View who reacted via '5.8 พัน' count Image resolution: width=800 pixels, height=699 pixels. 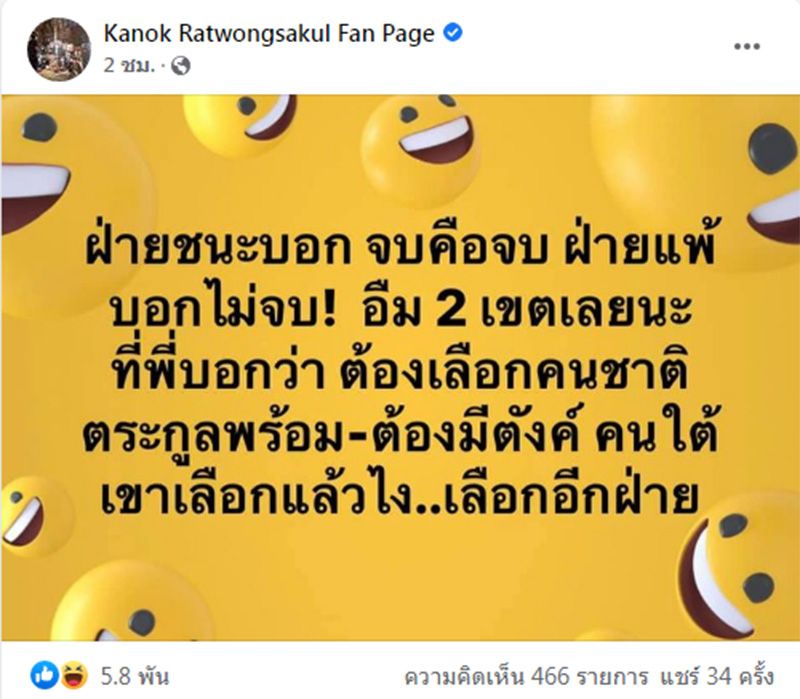tap(135, 677)
